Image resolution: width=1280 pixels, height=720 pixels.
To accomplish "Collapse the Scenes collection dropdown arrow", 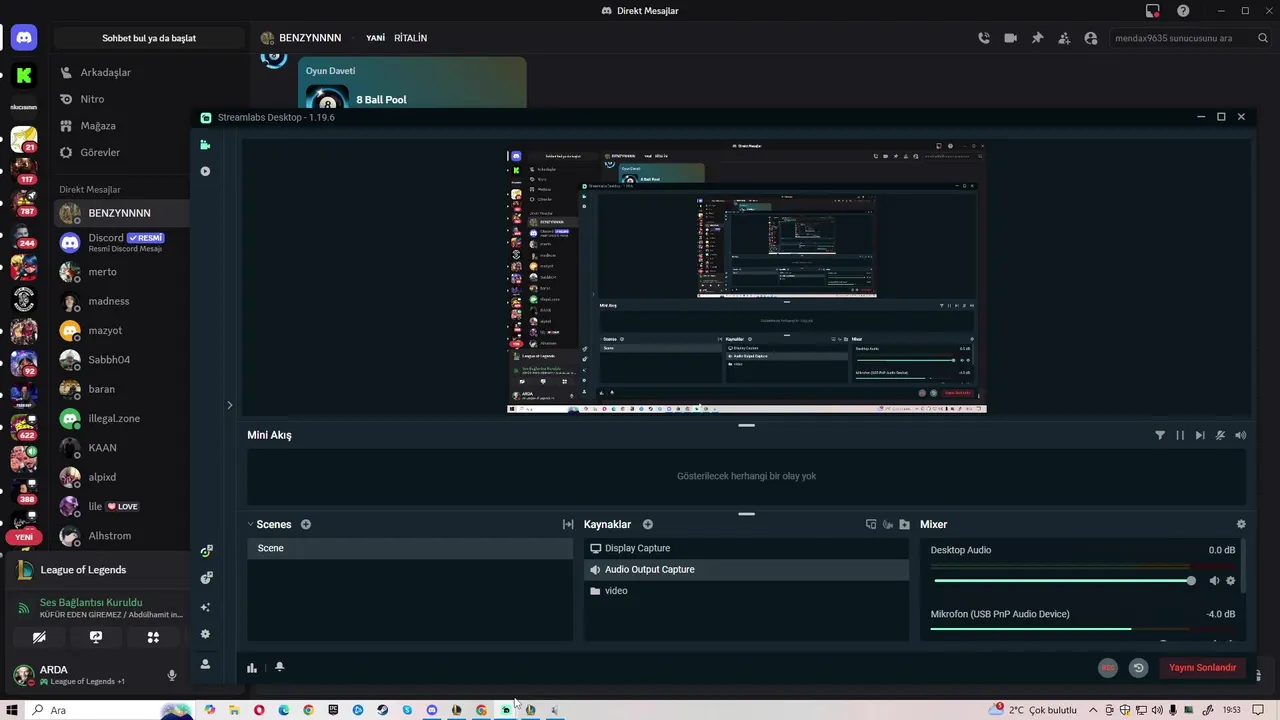I will pyautogui.click(x=251, y=524).
